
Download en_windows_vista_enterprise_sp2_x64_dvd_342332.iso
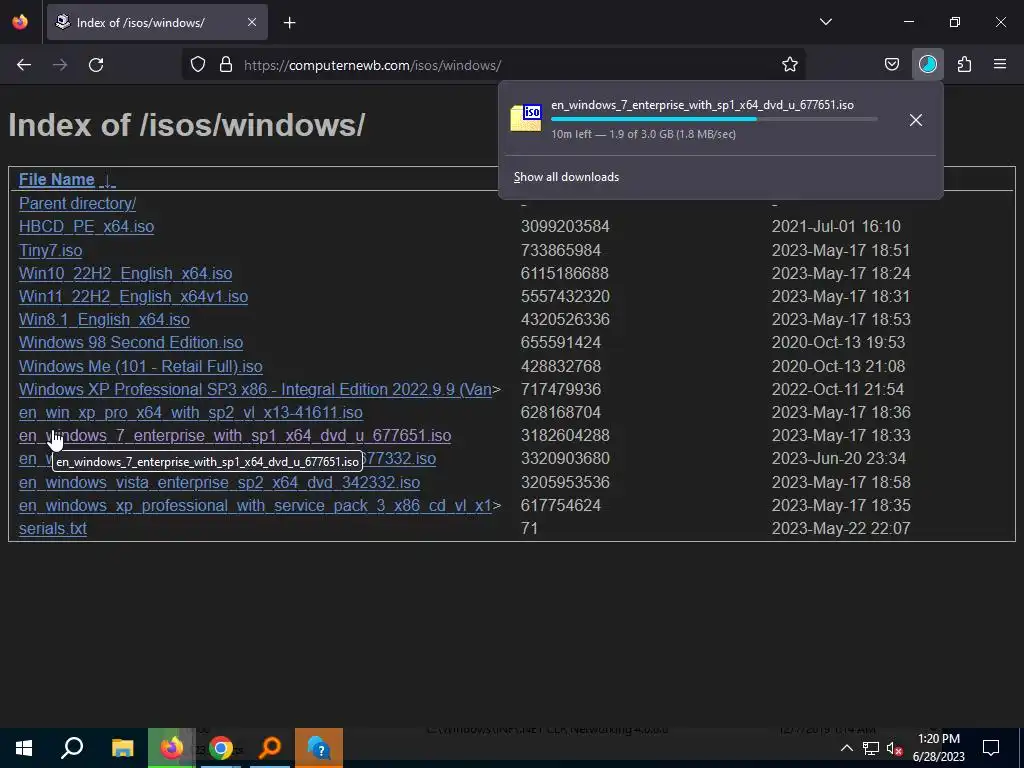point(219,483)
